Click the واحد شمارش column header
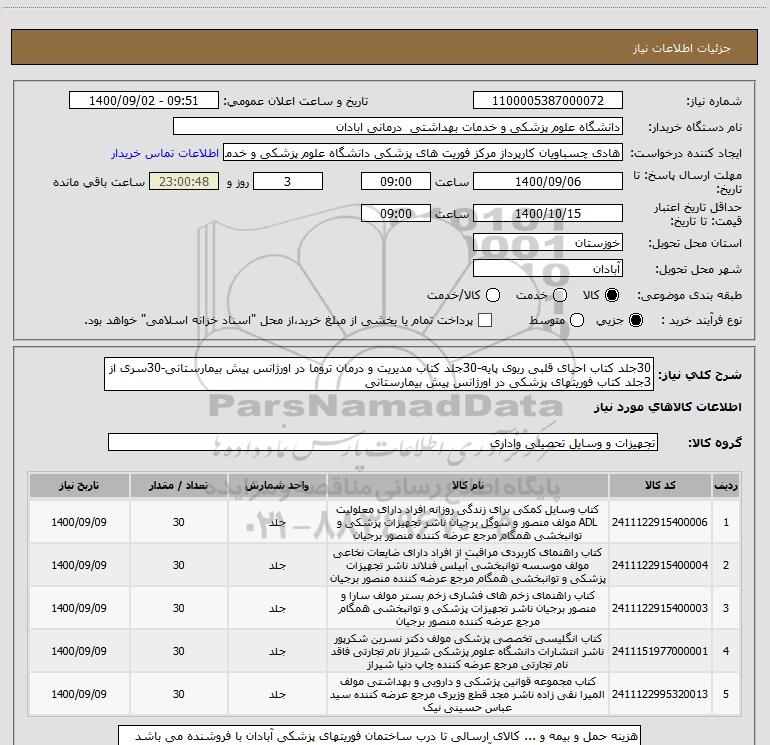 pyautogui.click(x=277, y=486)
